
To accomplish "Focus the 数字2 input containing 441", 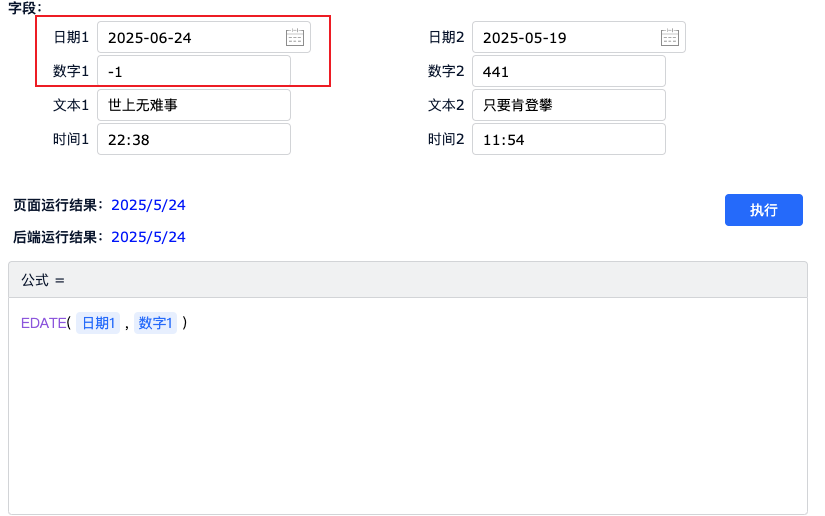I will tap(568, 72).
